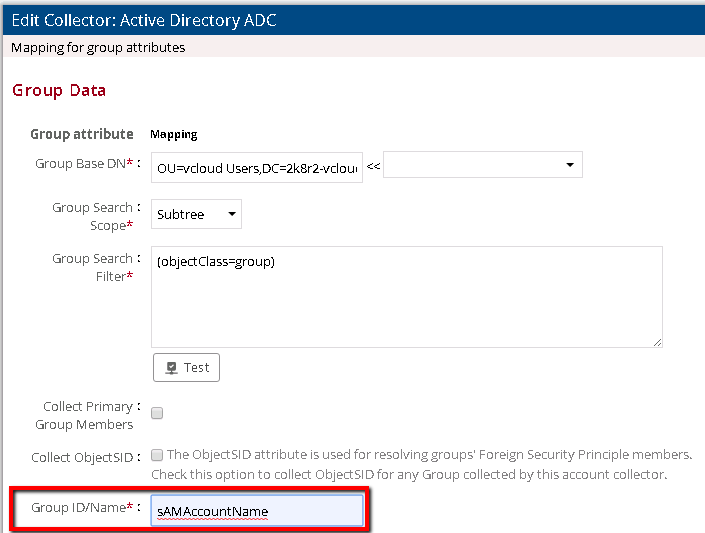This screenshot has height=533, width=705.
Task: Enable Collect Primary Group Members checkbox
Action: coord(157,413)
